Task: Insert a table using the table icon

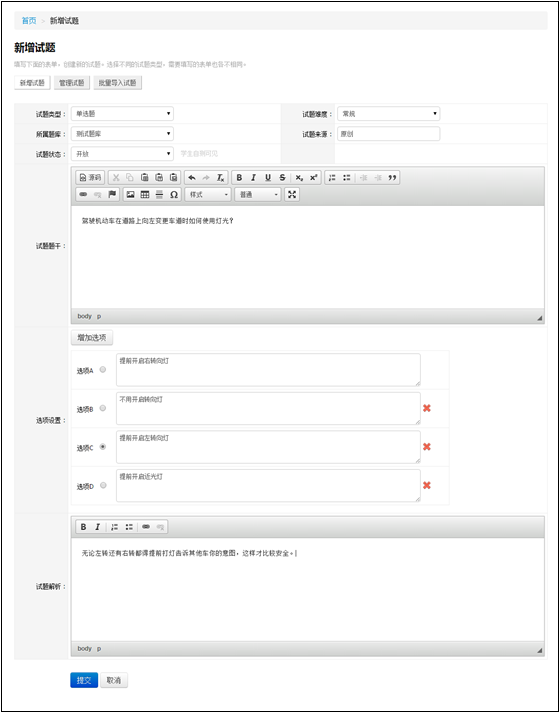Action: pos(145,194)
